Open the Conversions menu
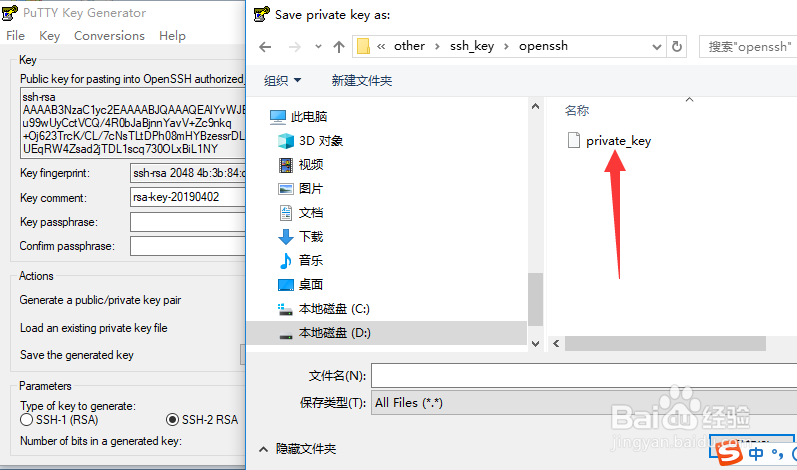Image resolution: width=797 pixels, height=470 pixels. [109, 36]
